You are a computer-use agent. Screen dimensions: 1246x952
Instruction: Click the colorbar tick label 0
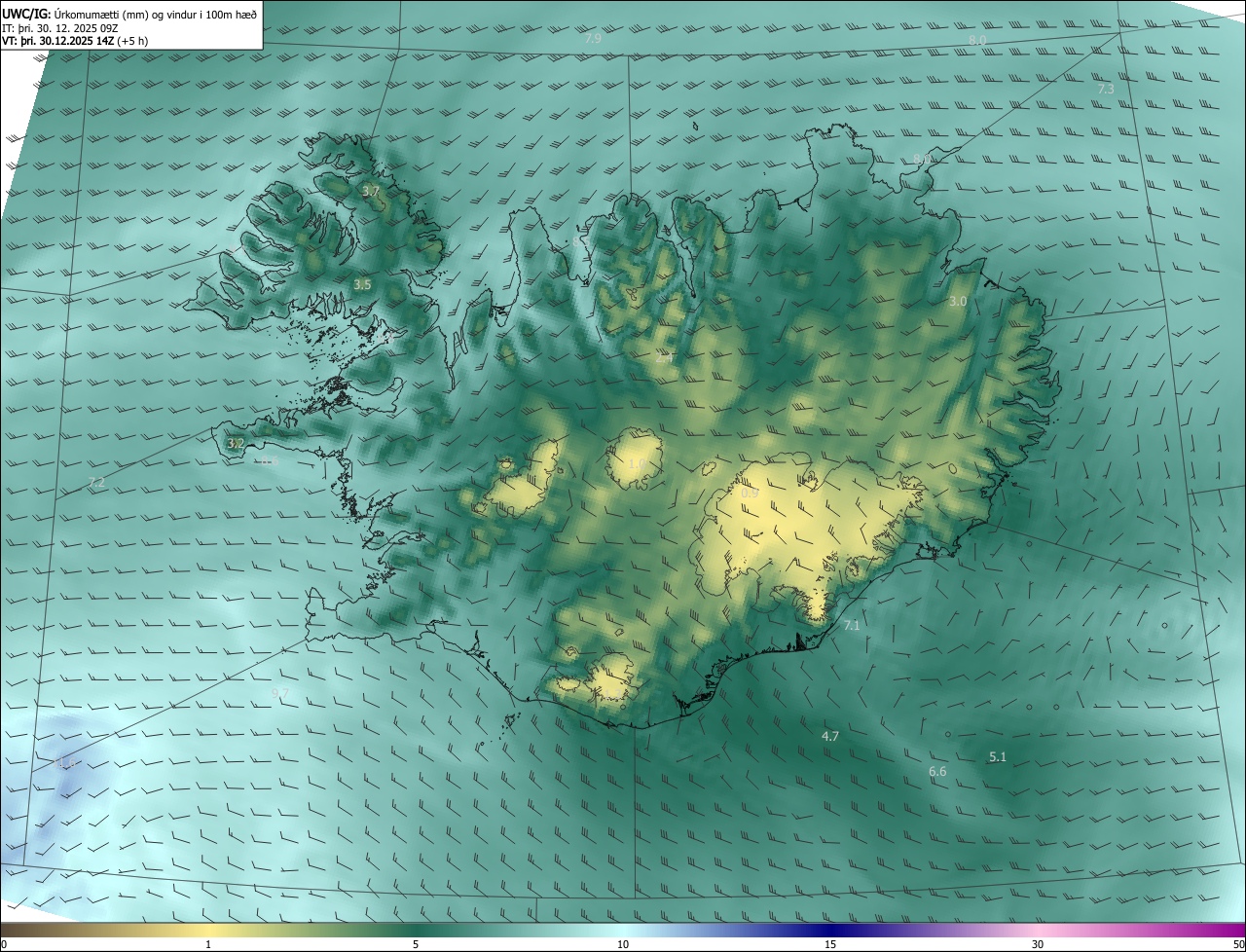pyautogui.click(x=4, y=945)
